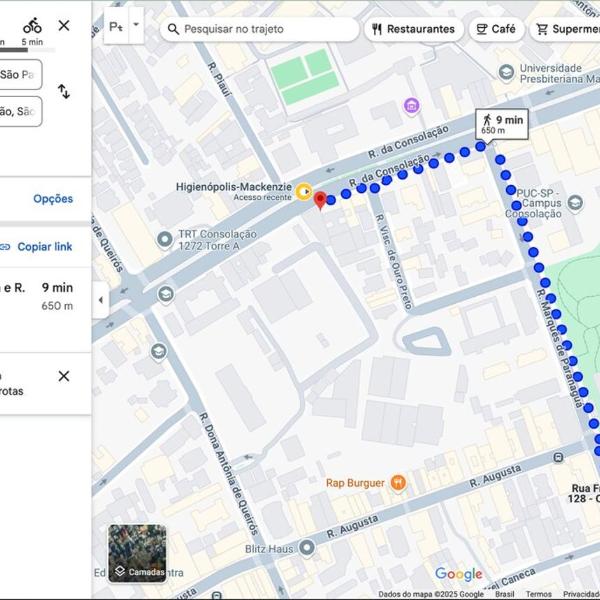The height and width of the screenshot is (600, 600).
Task: Dismiss the rotas notice with X
Action: [x=64, y=376]
